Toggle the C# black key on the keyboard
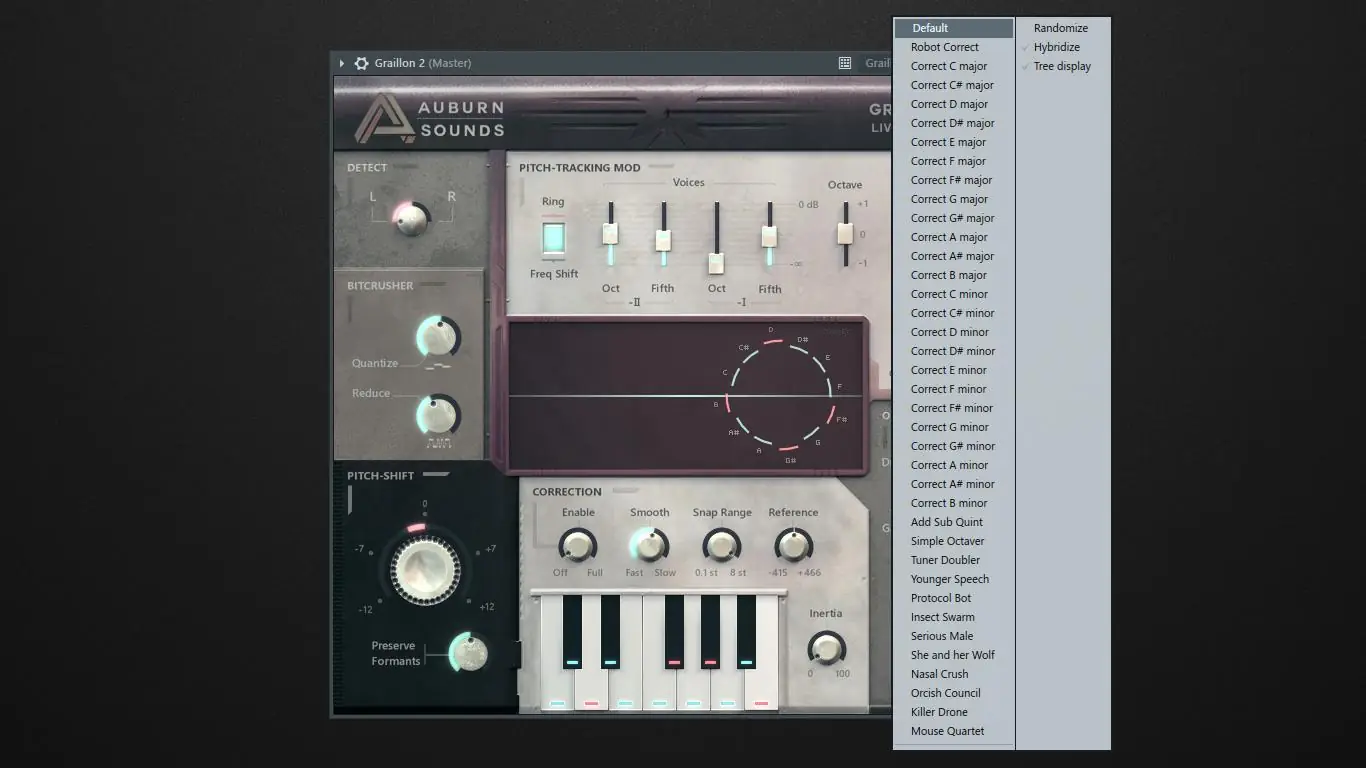This screenshot has height=768, width=1366. click(x=572, y=632)
